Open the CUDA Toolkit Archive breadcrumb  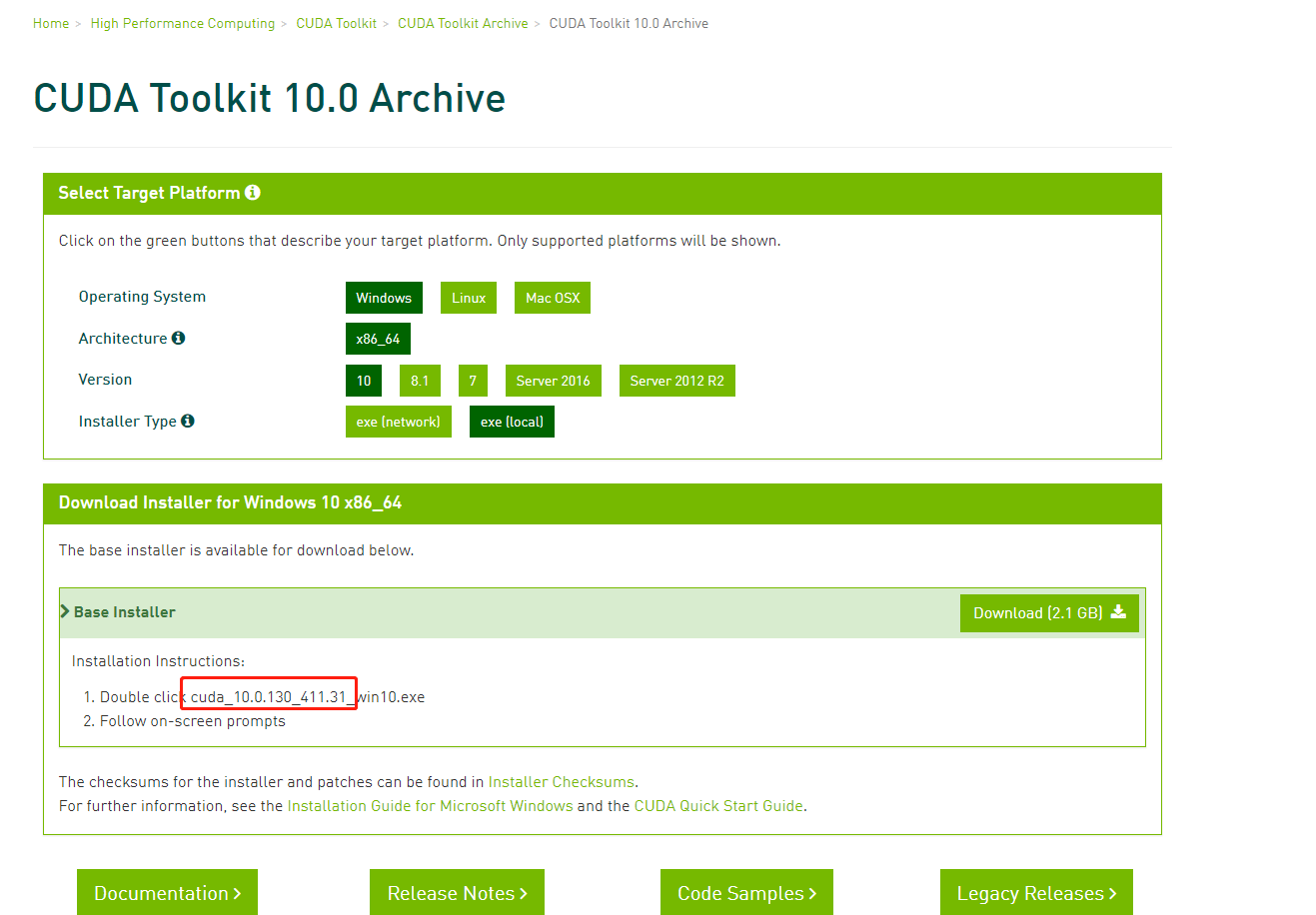point(463,23)
